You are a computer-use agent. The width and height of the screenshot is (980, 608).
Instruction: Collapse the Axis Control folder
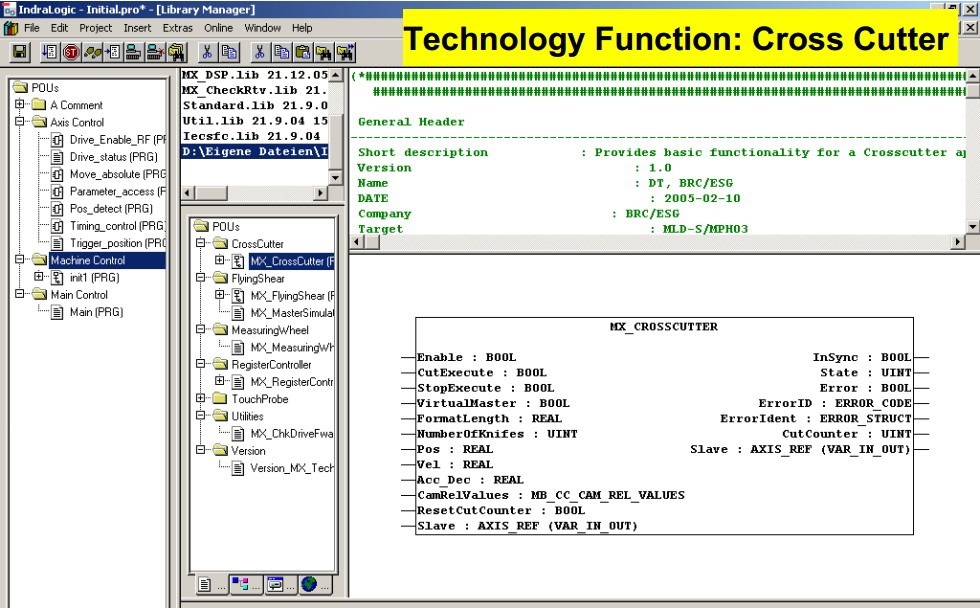tap(19, 121)
